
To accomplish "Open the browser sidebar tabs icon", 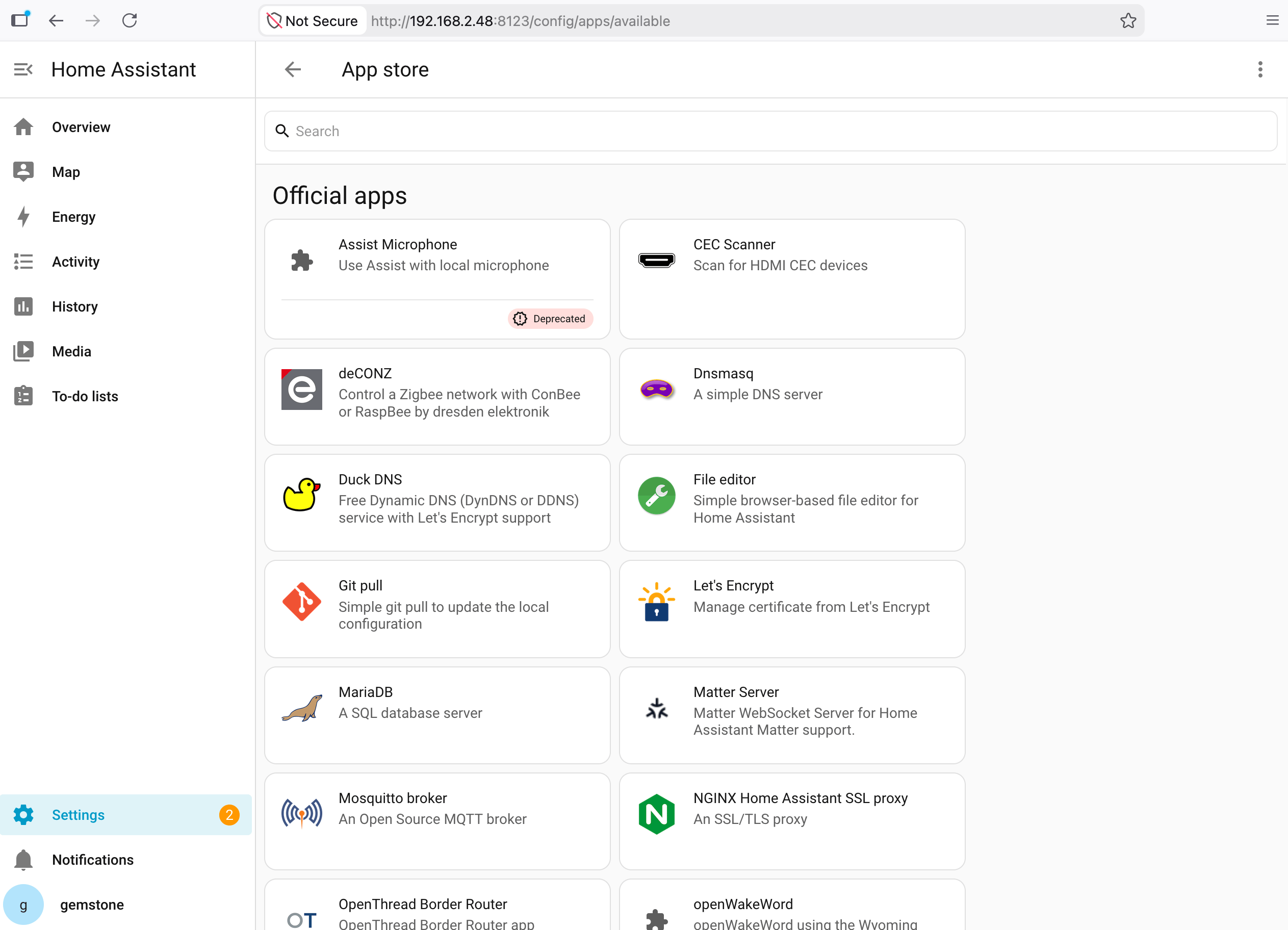I will pos(20,19).
